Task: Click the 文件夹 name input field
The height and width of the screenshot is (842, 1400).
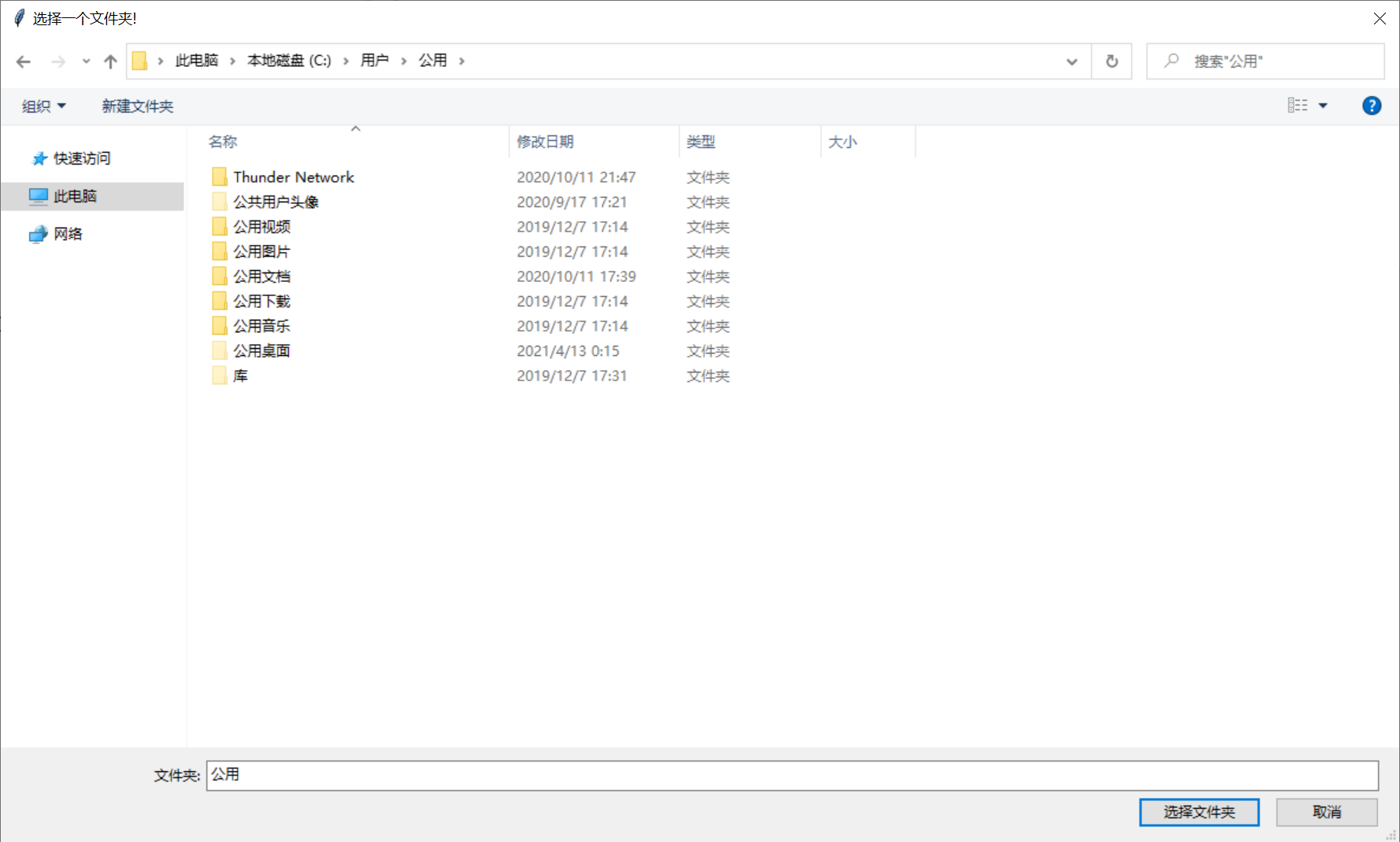Action: pos(791,775)
